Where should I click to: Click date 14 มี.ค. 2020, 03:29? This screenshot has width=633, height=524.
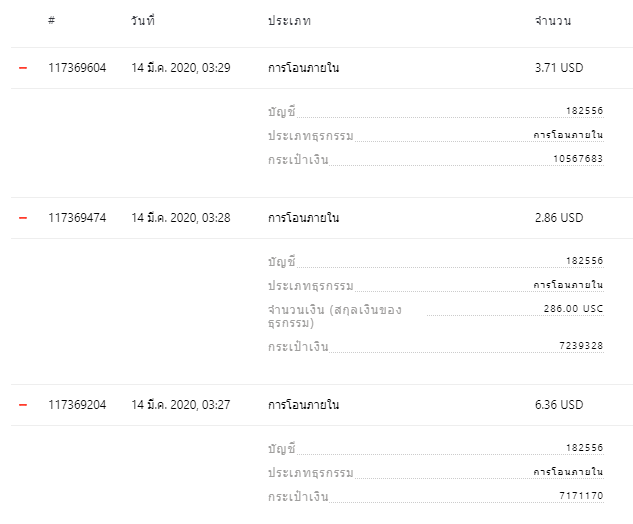click(181, 68)
